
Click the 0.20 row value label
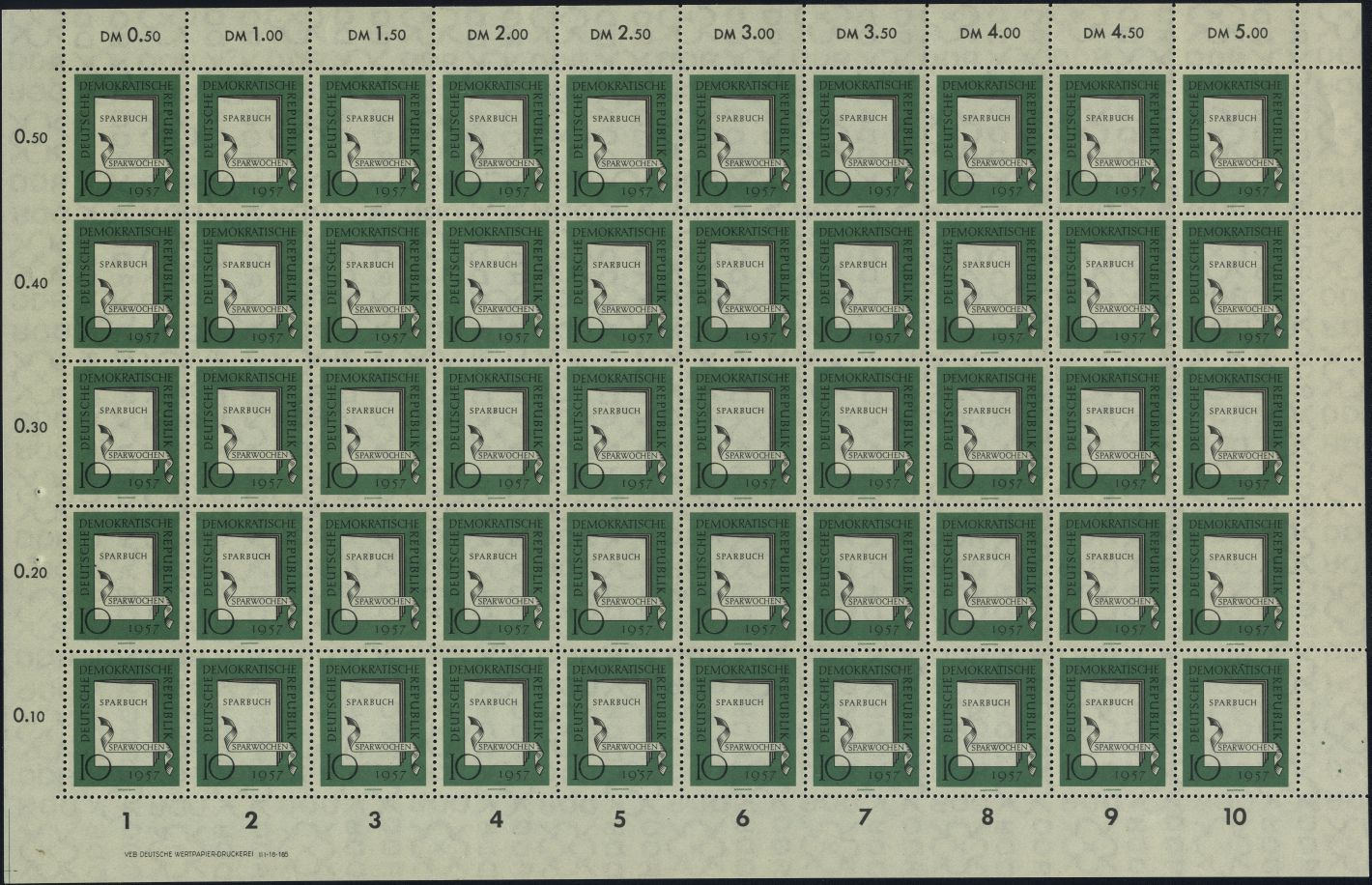click(x=31, y=572)
